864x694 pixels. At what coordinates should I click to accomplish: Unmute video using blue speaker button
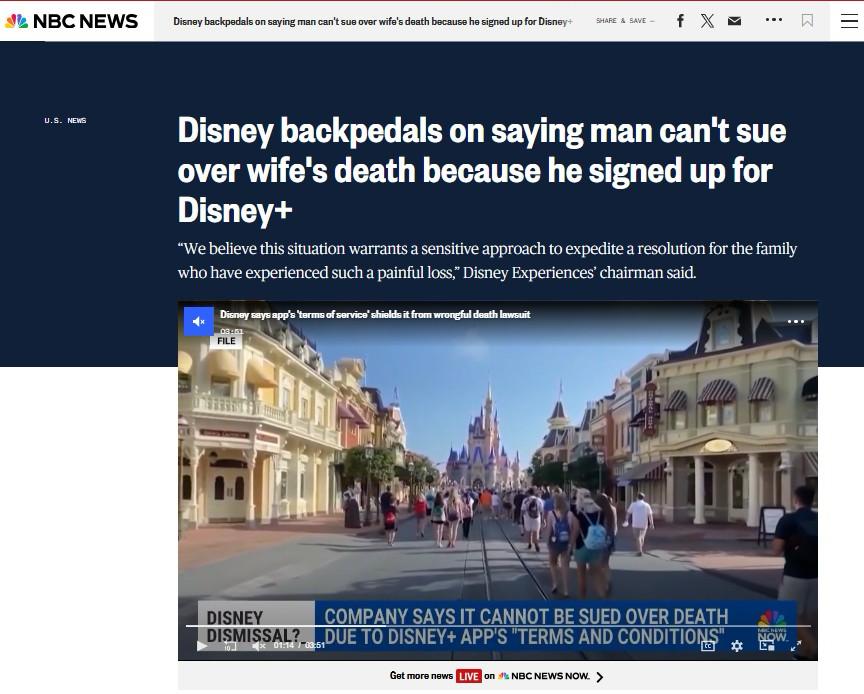198,321
